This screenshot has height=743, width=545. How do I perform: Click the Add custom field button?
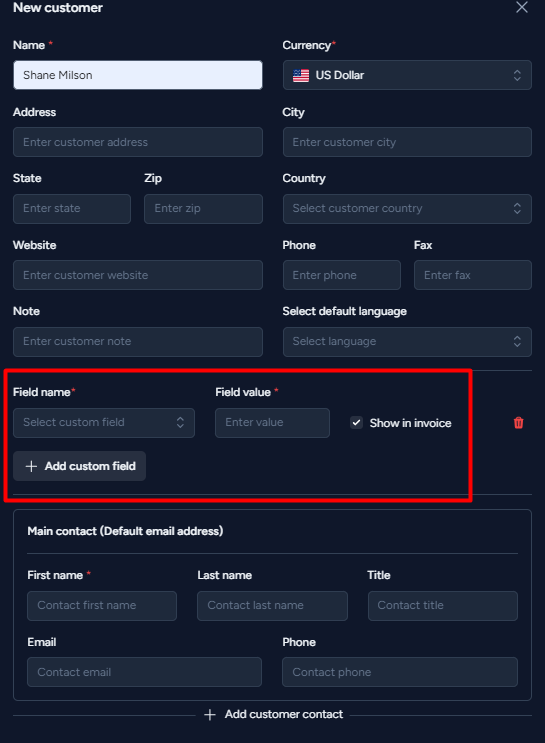click(80, 466)
